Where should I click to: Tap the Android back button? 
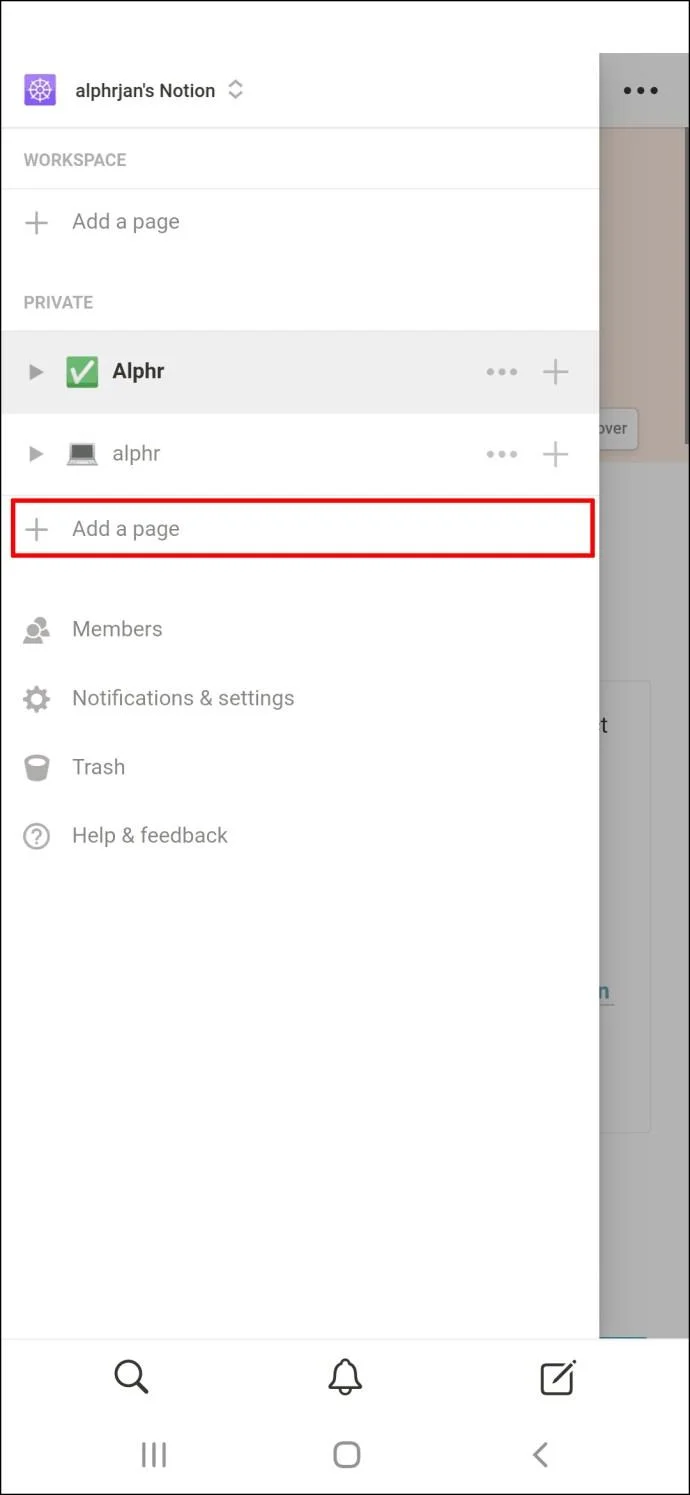tap(540, 1454)
